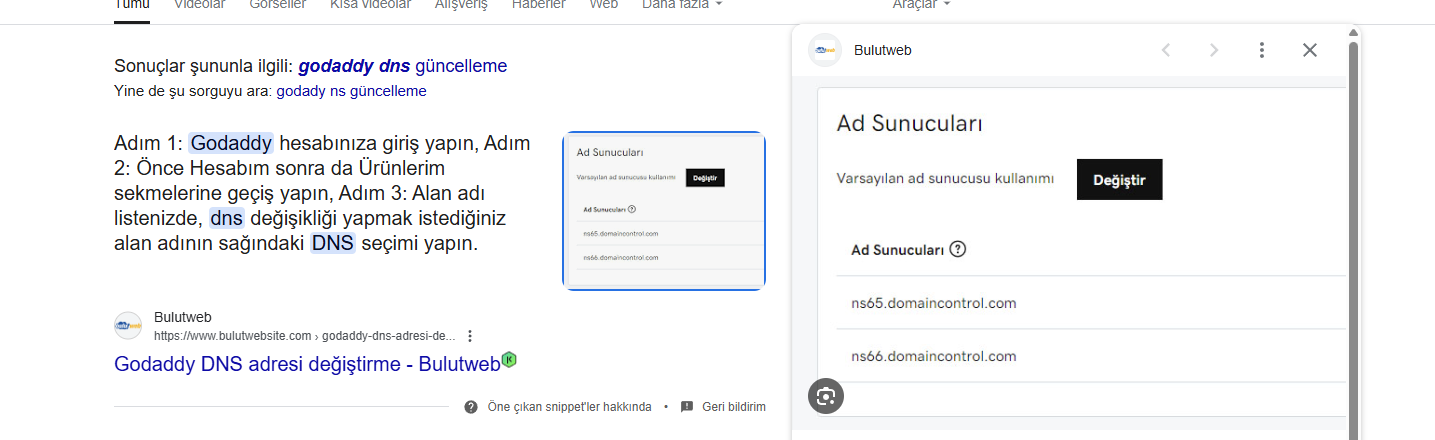Image resolution: width=1435 pixels, height=440 pixels.
Task: Click the help icon beside Ad Sunucuları
Action: coord(958,249)
